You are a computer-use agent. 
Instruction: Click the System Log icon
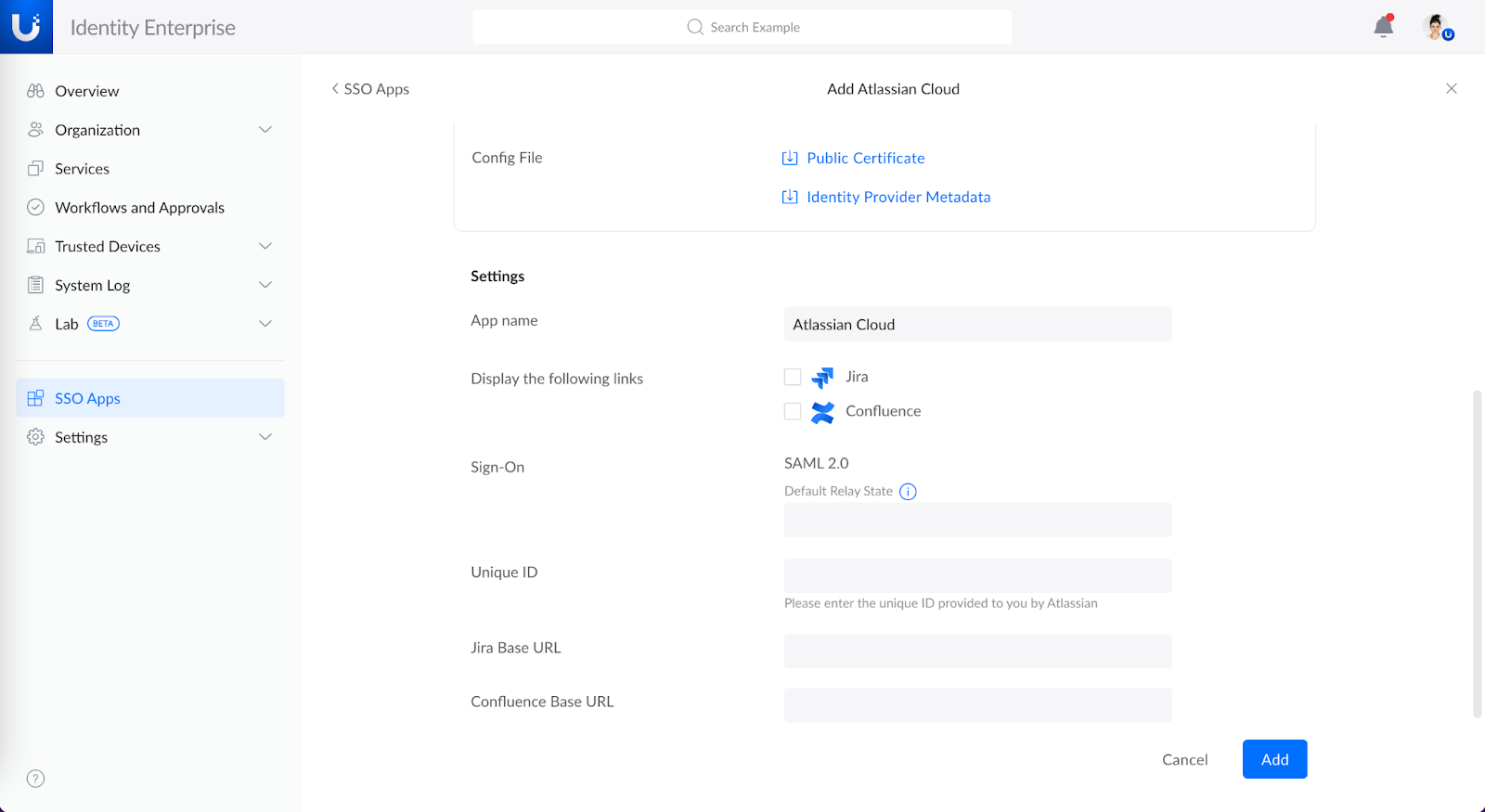(x=35, y=285)
